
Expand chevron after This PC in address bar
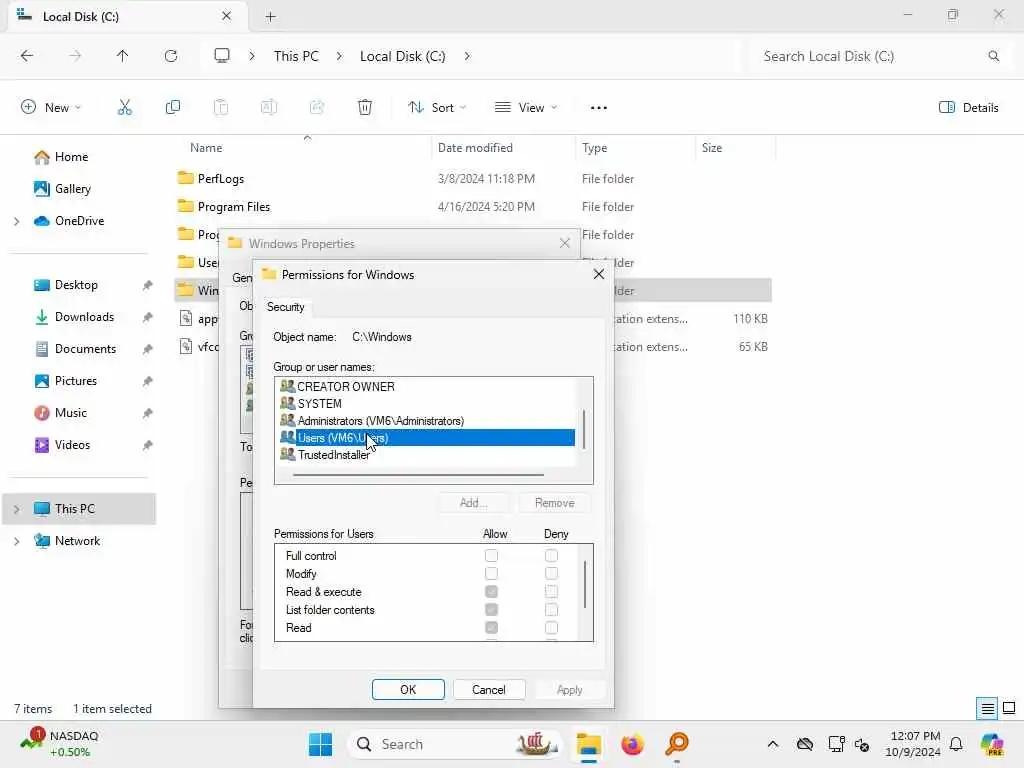click(339, 56)
